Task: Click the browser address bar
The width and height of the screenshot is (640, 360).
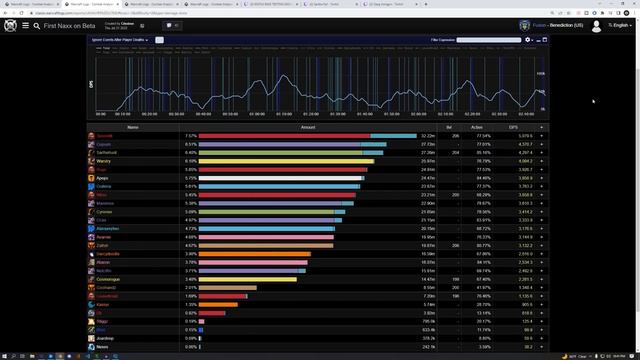Action: tap(286, 13)
